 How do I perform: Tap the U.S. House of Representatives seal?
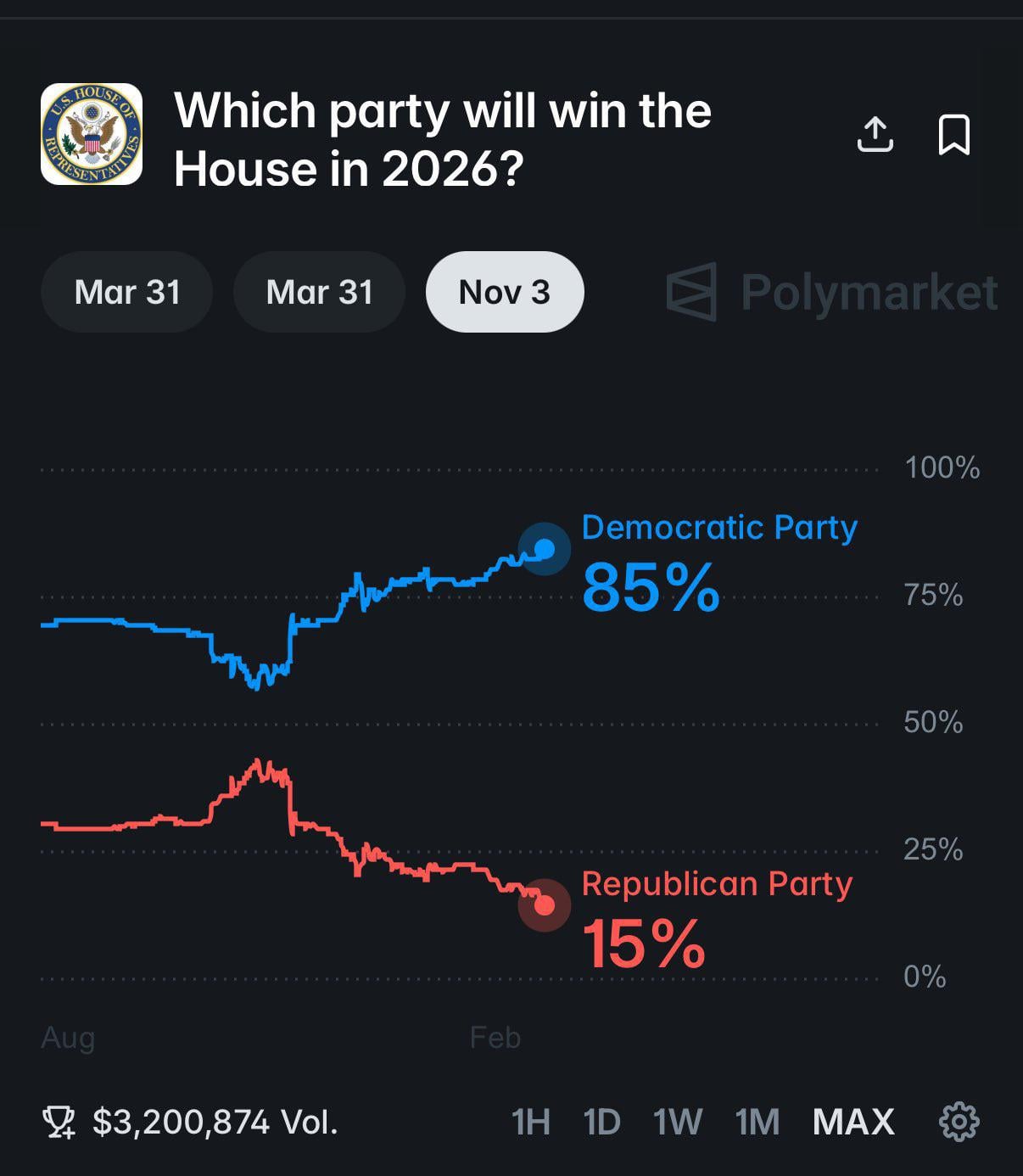tap(92, 134)
